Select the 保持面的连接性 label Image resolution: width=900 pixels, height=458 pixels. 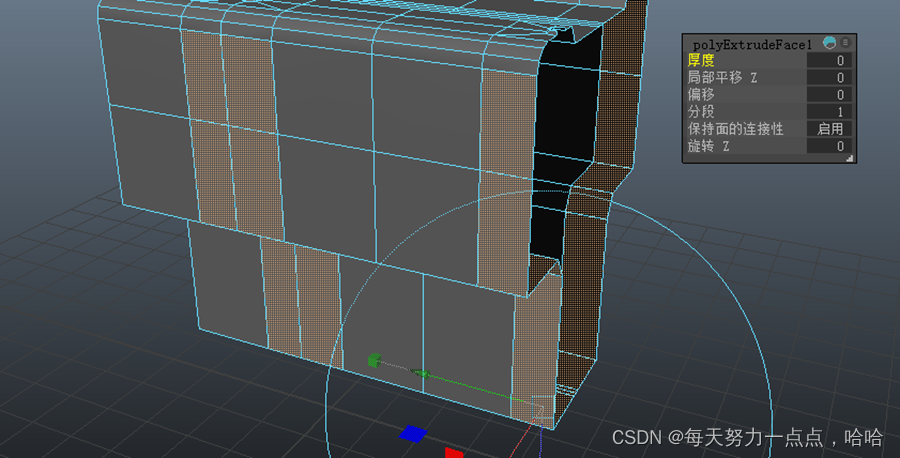(735, 129)
